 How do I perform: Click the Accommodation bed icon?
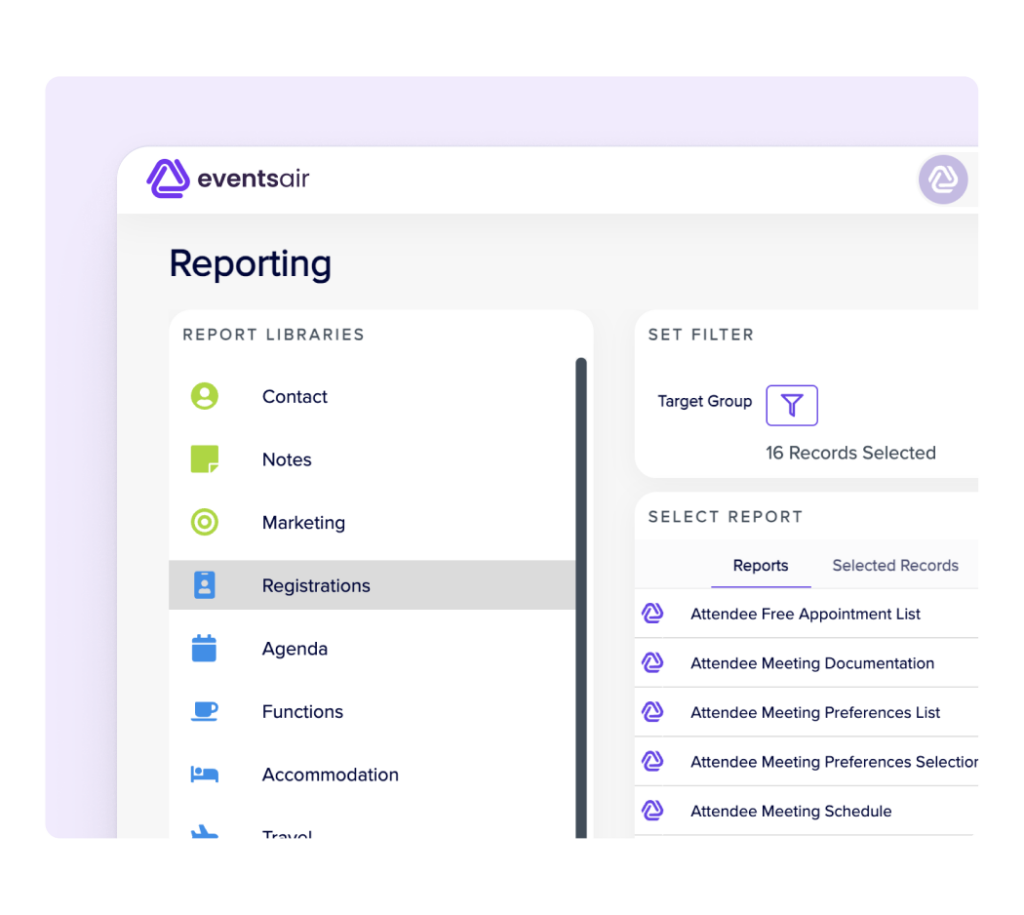204,774
